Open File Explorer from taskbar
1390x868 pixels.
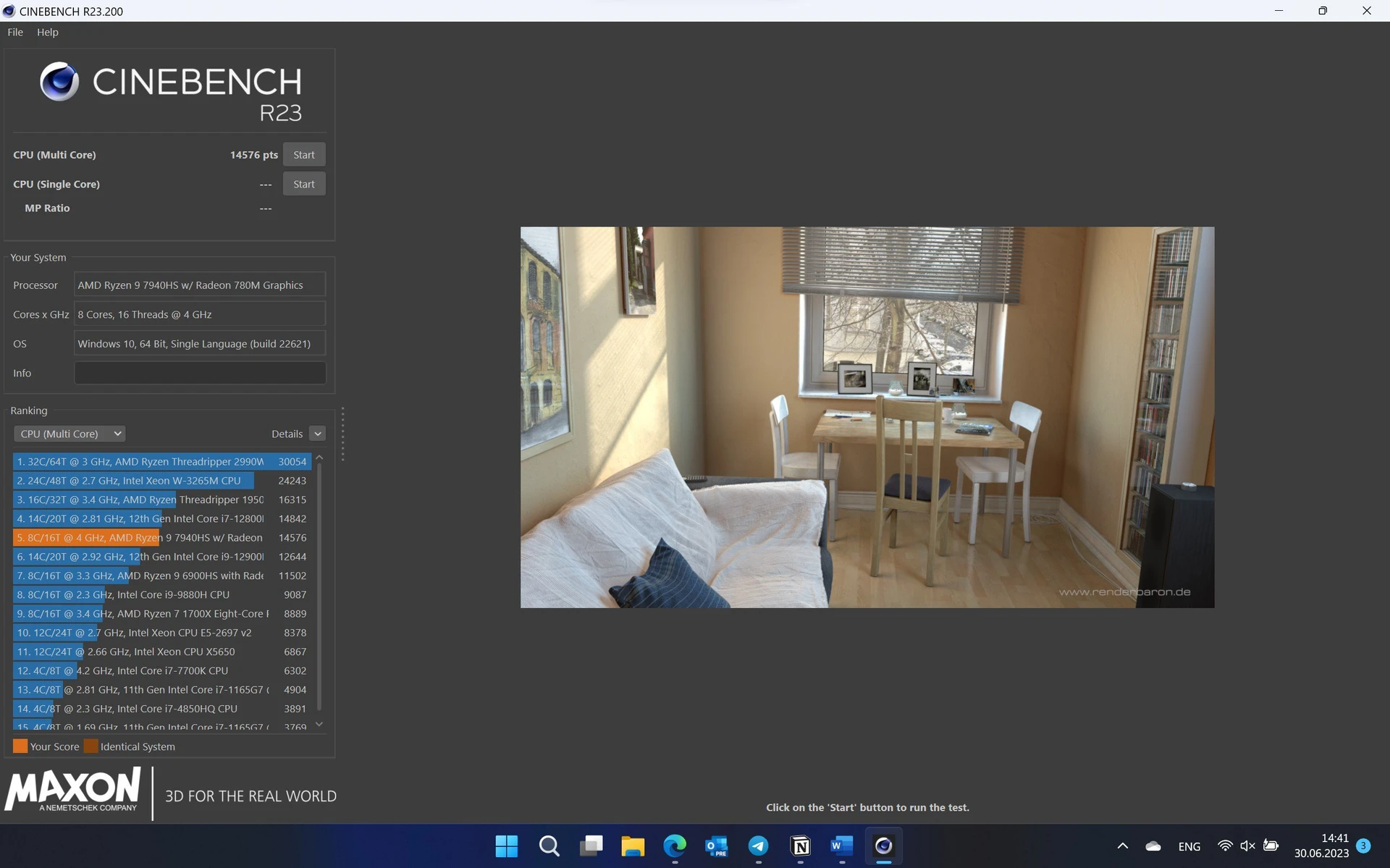tap(633, 846)
